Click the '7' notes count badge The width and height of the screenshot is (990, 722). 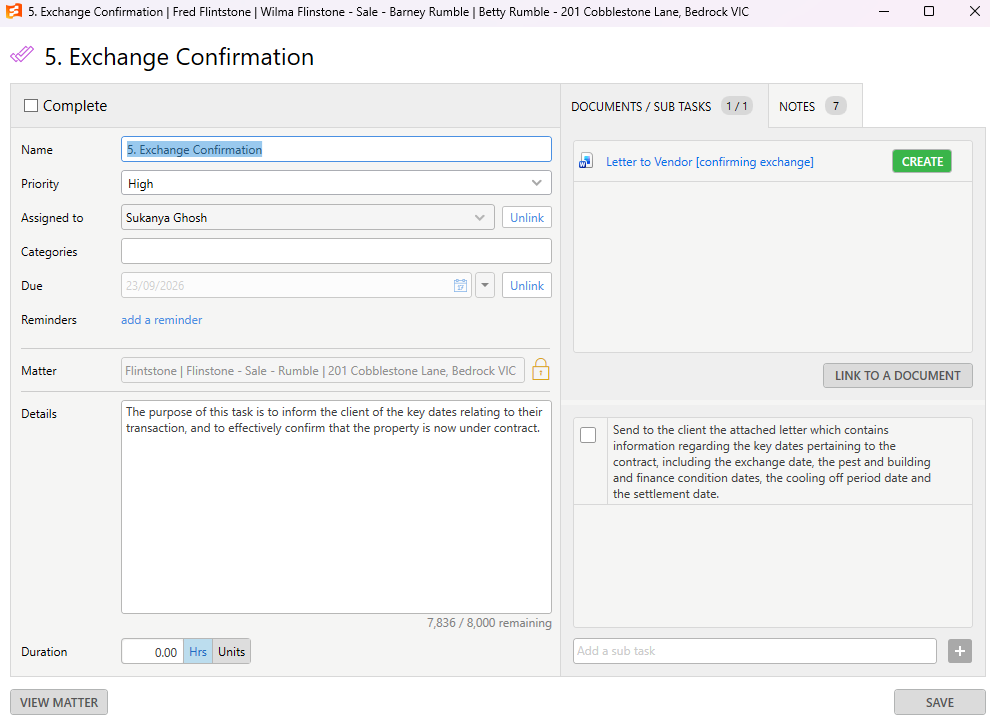pos(835,106)
